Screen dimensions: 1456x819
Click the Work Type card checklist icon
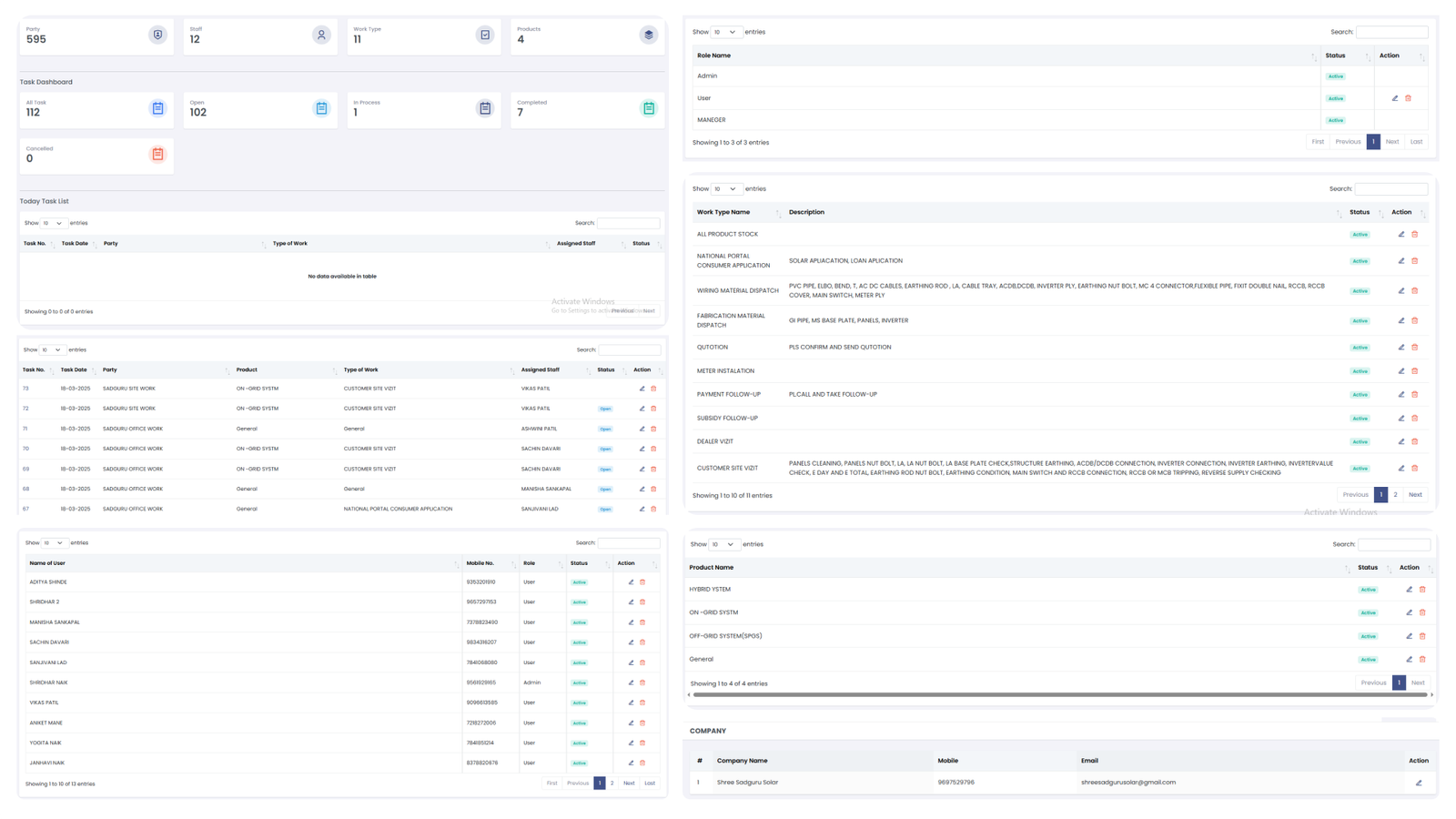point(485,35)
